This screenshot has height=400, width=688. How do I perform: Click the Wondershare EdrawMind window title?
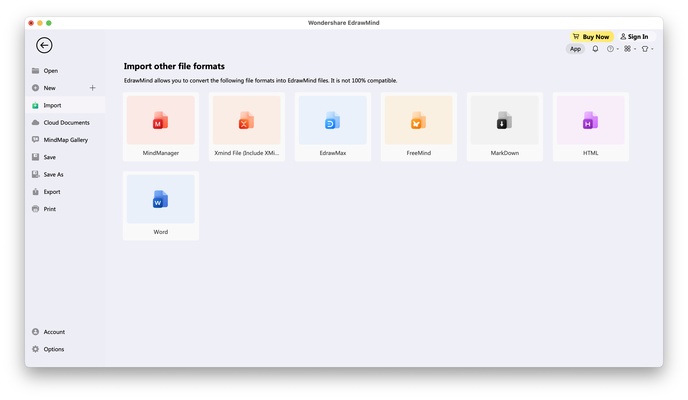344,23
